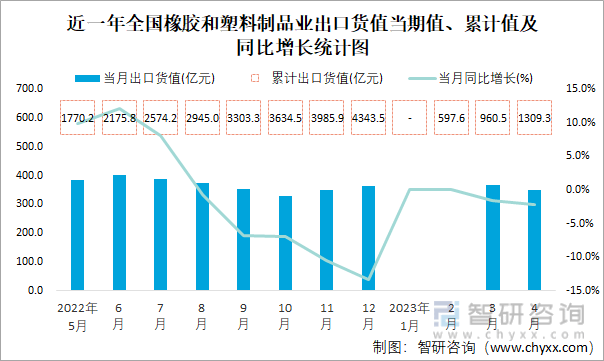Click the cumulative value label 1770.2
The width and height of the screenshot is (604, 361).
77,118
